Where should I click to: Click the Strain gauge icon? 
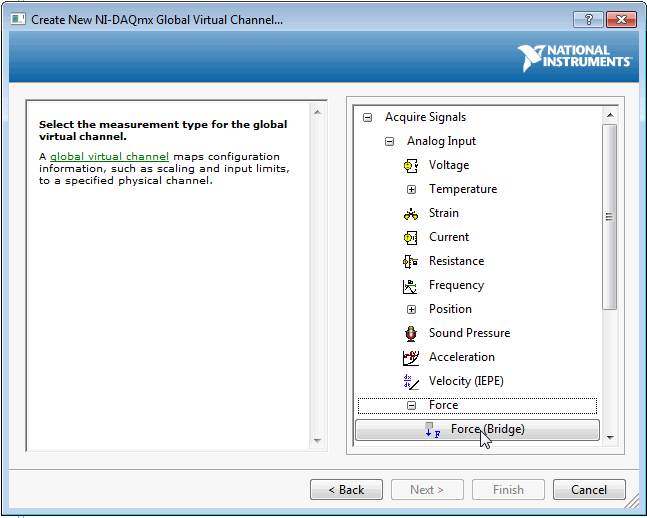(410, 213)
